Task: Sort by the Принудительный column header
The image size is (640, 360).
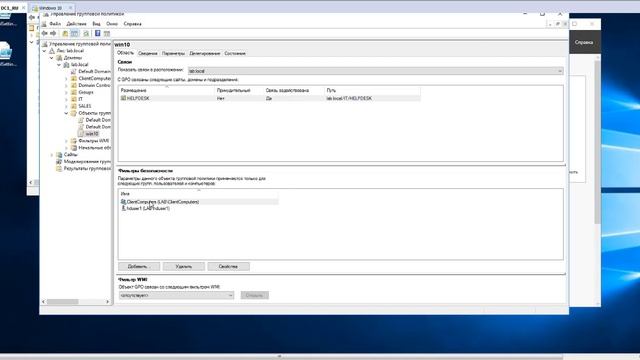Action: [239, 90]
